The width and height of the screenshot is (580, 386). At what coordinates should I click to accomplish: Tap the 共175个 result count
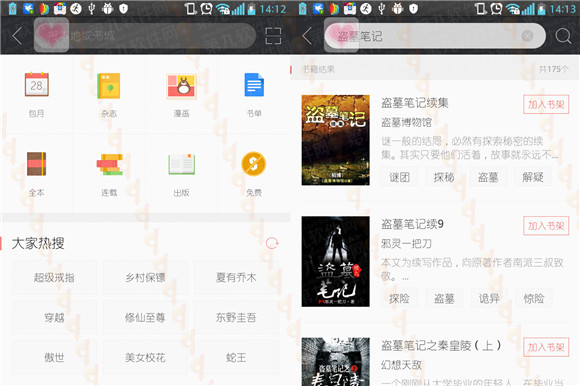pos(553,69)
